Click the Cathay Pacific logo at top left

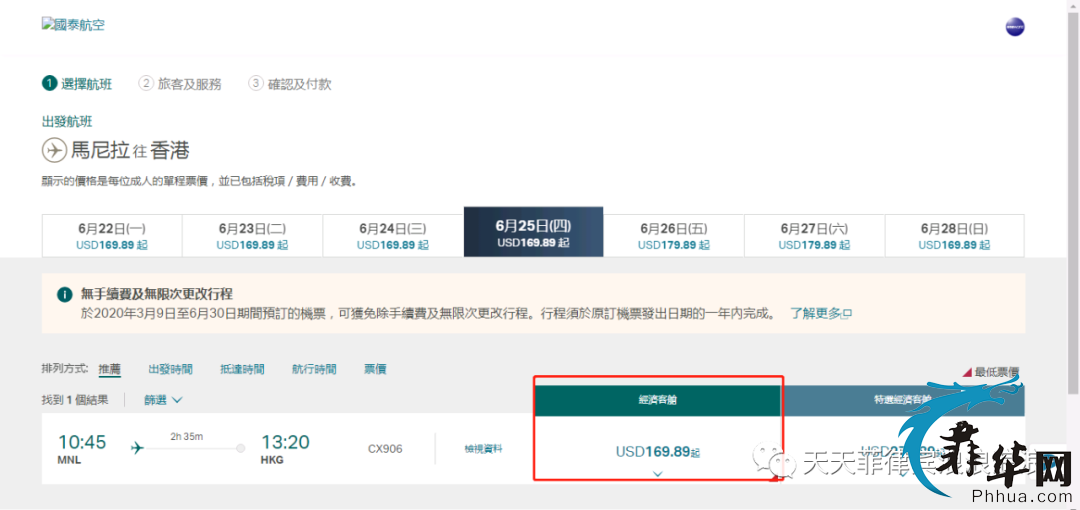[x=73, y=25]
